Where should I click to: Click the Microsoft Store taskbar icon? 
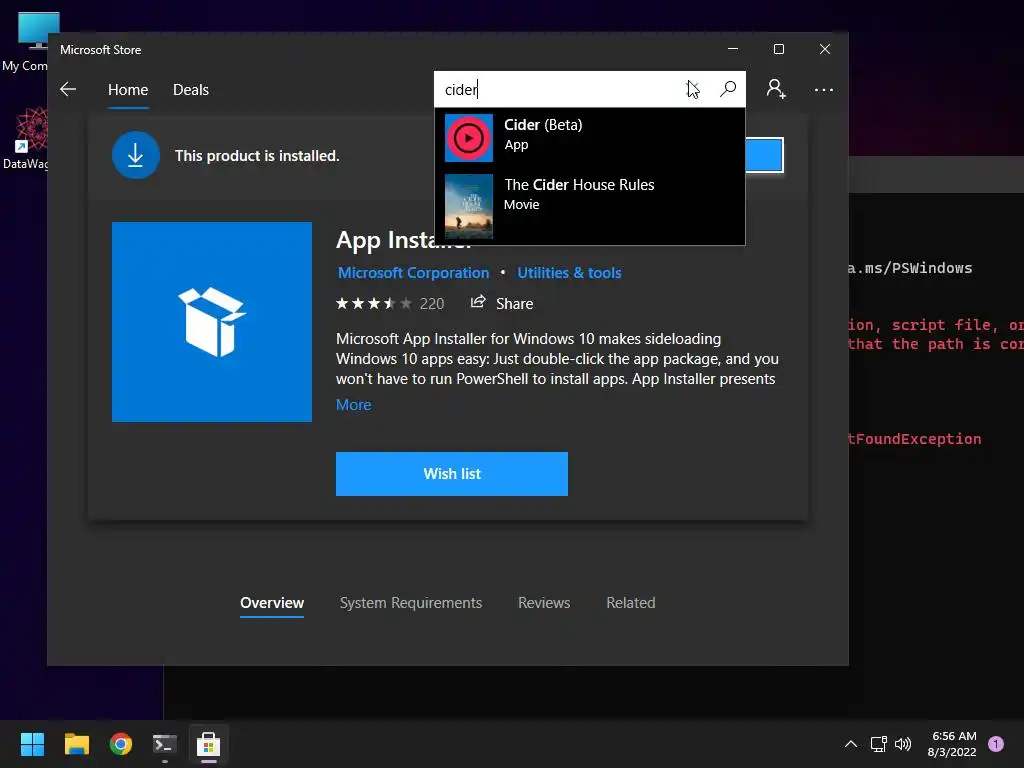click(x=208, y=744)
